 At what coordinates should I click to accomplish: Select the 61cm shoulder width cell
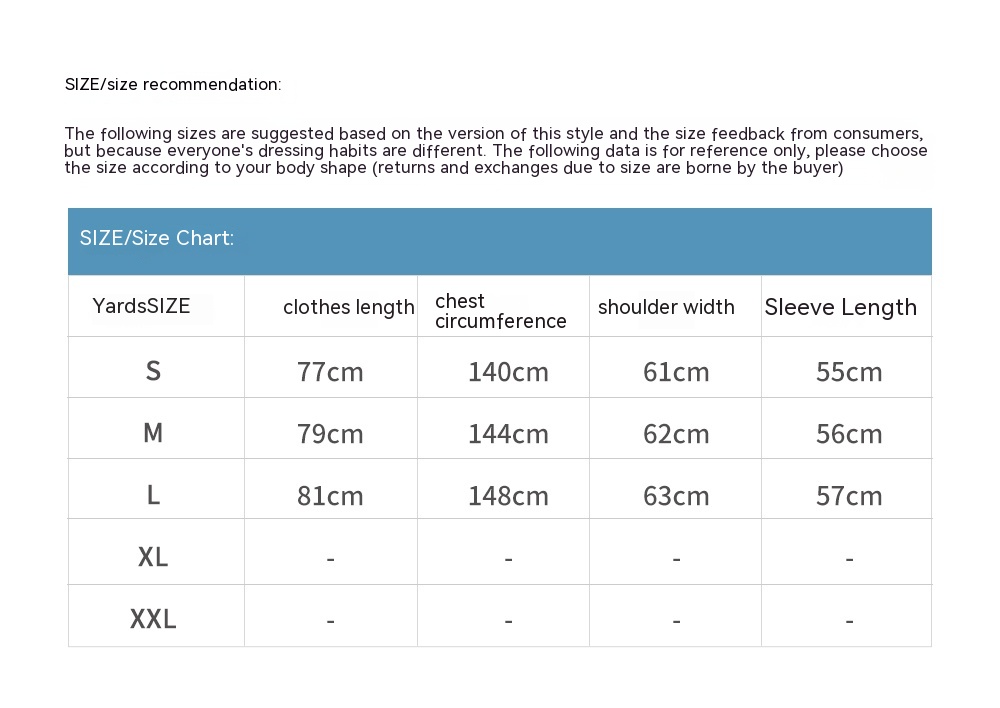(x=676, y=372)
